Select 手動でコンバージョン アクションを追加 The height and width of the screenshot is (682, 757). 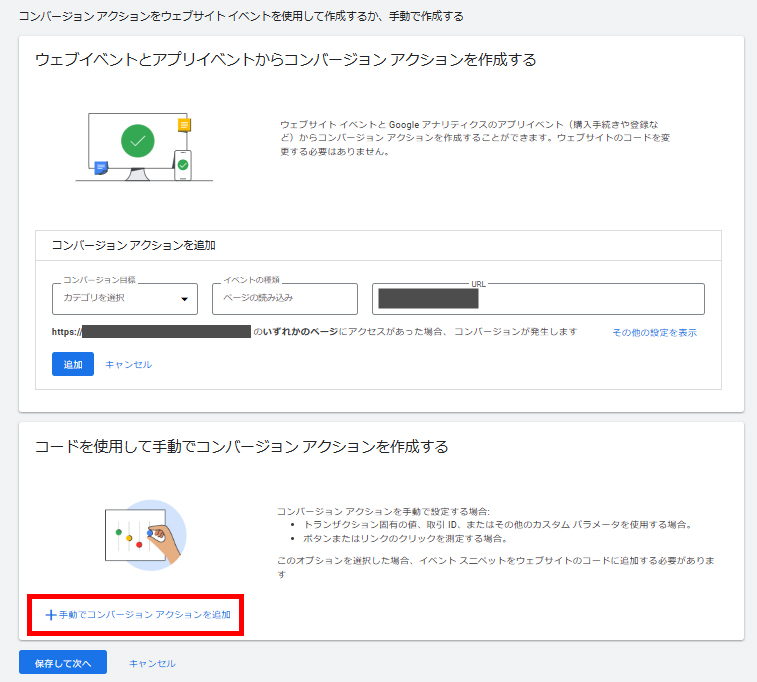coord(144,614)
